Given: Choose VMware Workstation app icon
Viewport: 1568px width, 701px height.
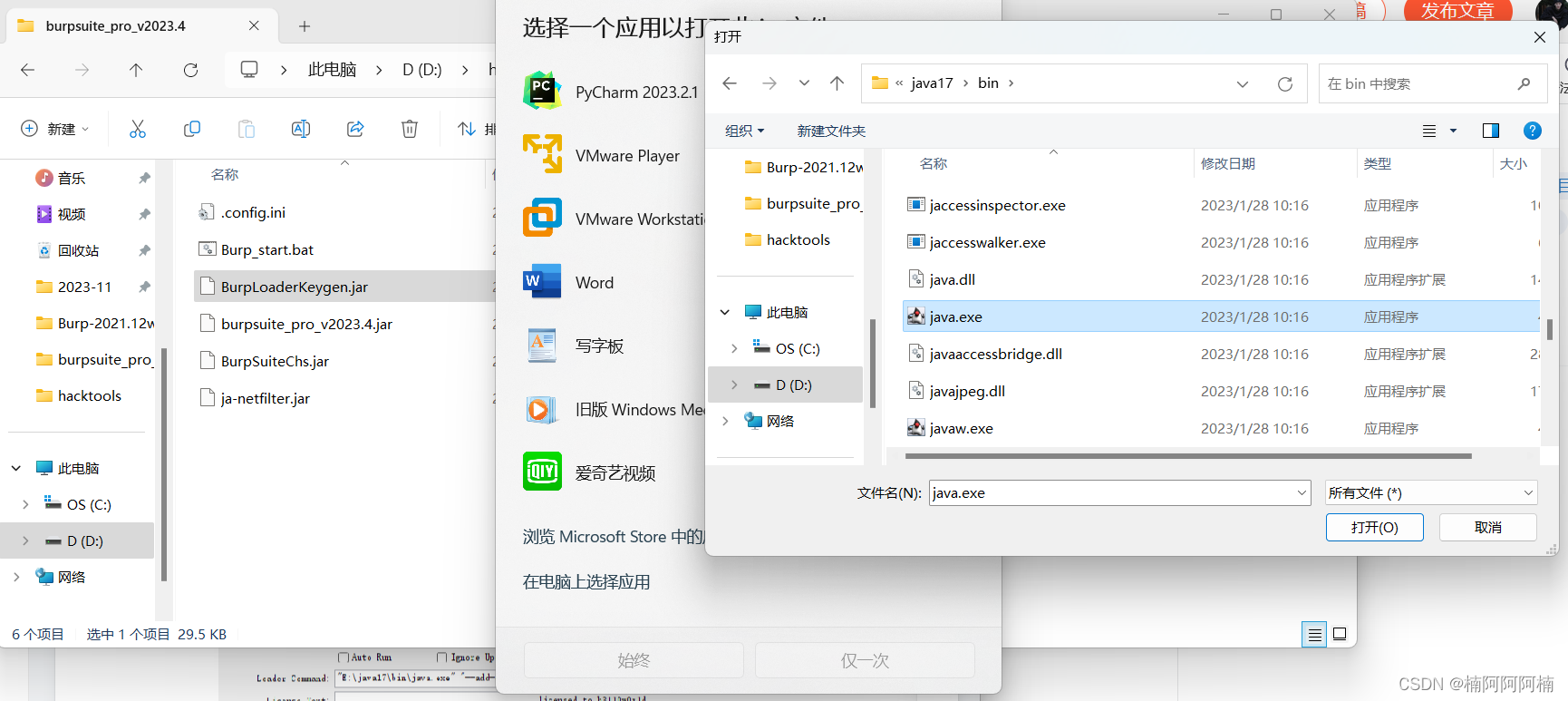Looking at the screenshot, I should pos(542,217).
